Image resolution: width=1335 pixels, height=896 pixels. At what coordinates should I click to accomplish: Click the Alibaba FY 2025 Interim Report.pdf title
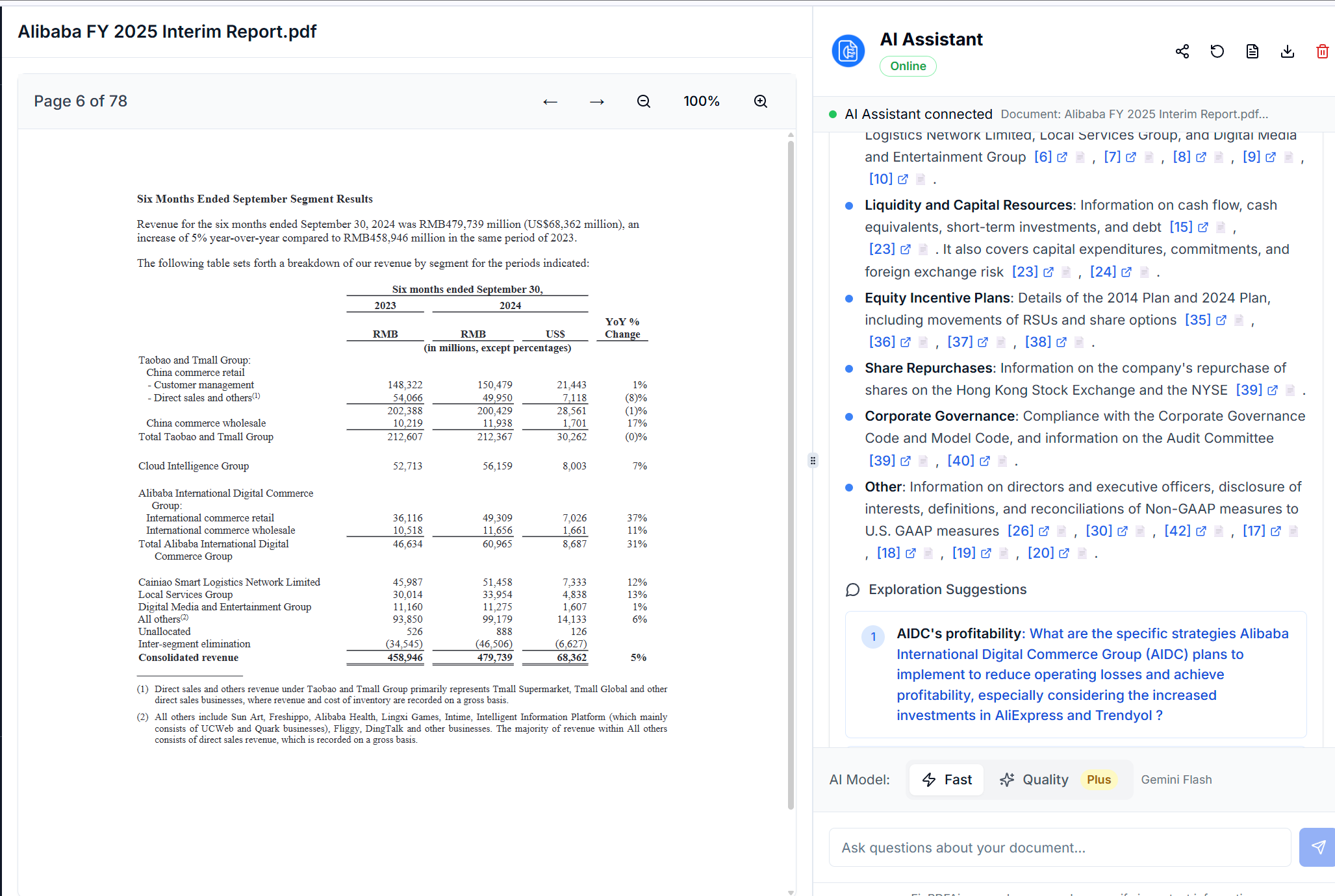[167, 32]
